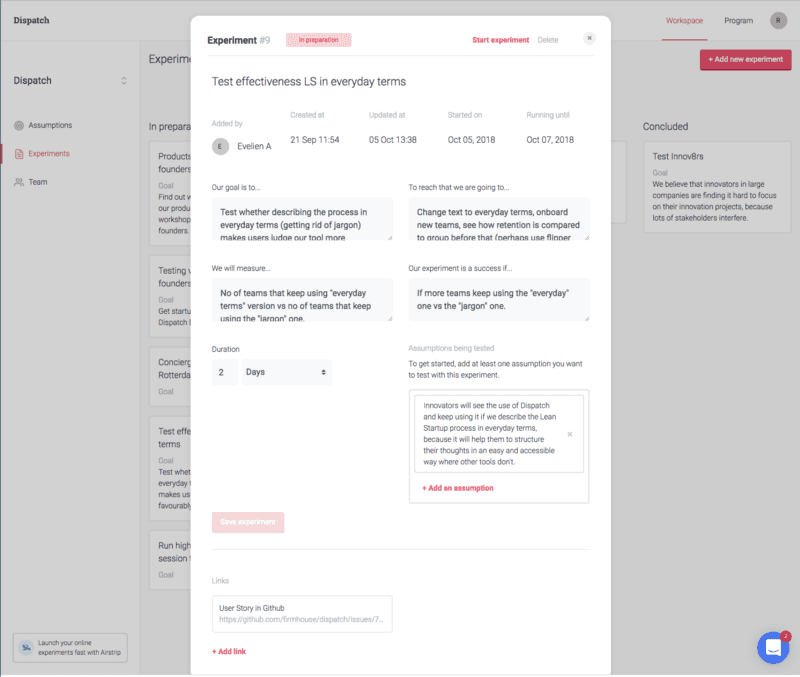This screenshot has height=677, width=800.
Task: Click the In preparation status badge
Action: click(318, 40)
